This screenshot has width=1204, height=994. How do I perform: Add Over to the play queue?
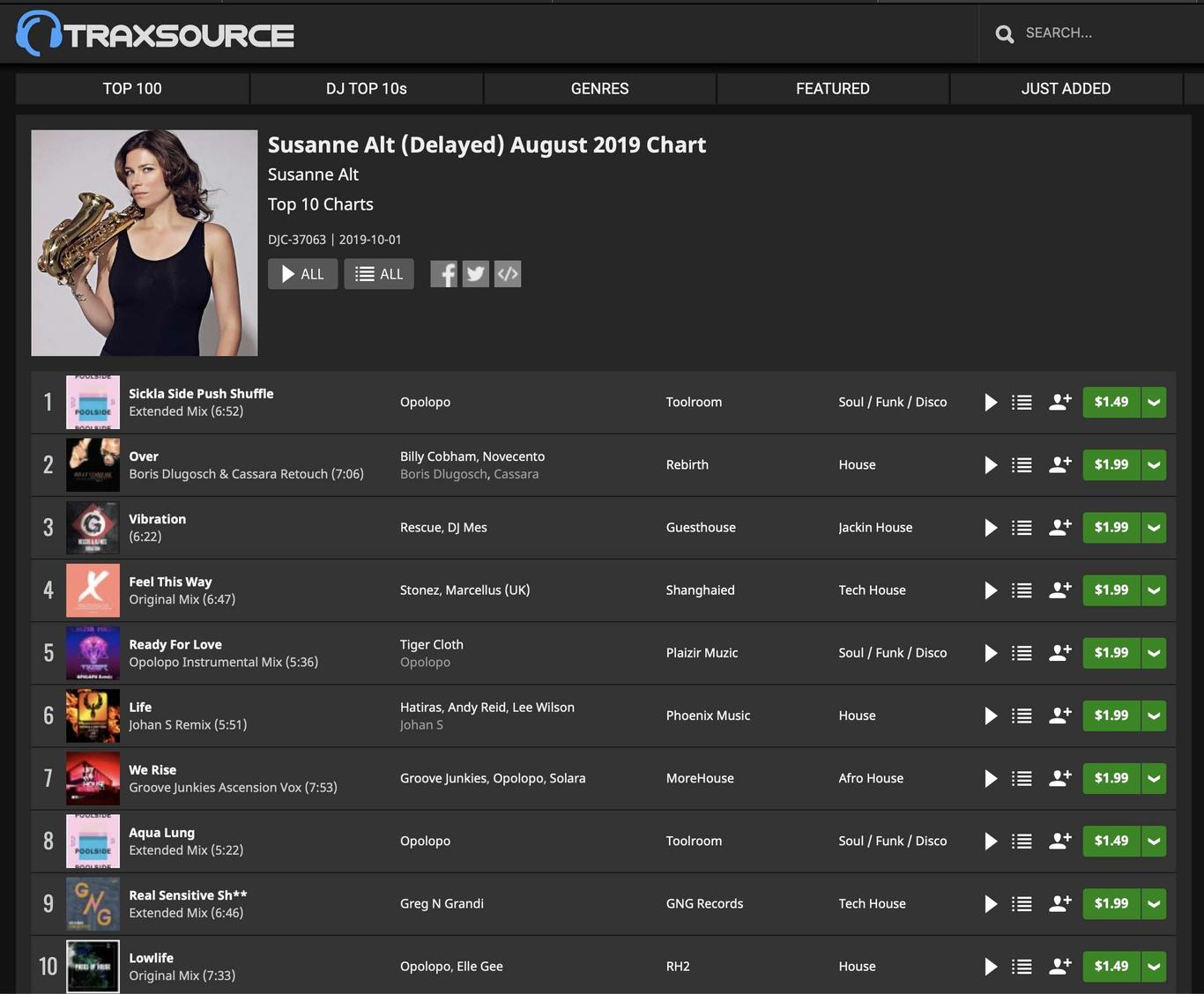[1022, 465]
